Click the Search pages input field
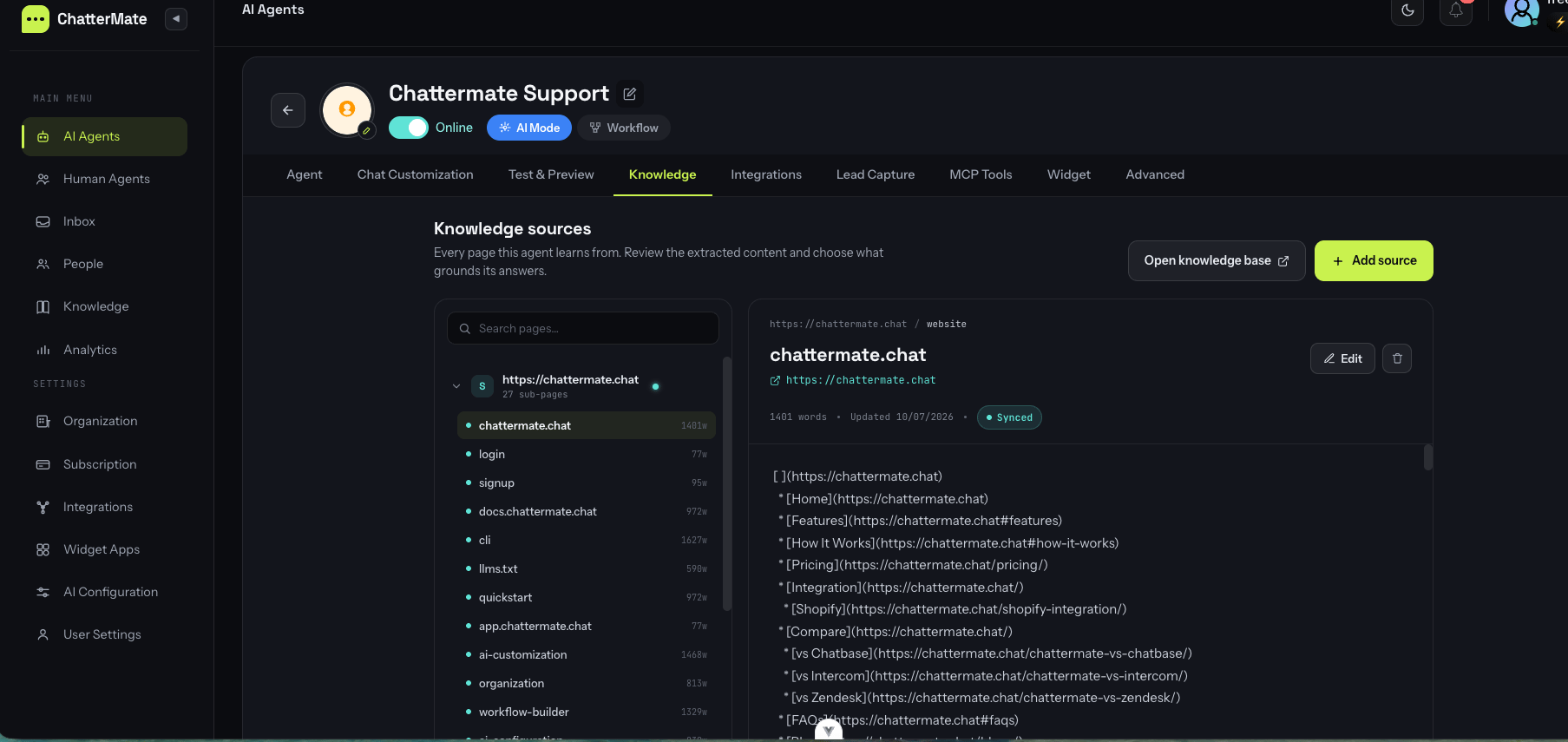Screen dimensions: 1568x742 583,328
